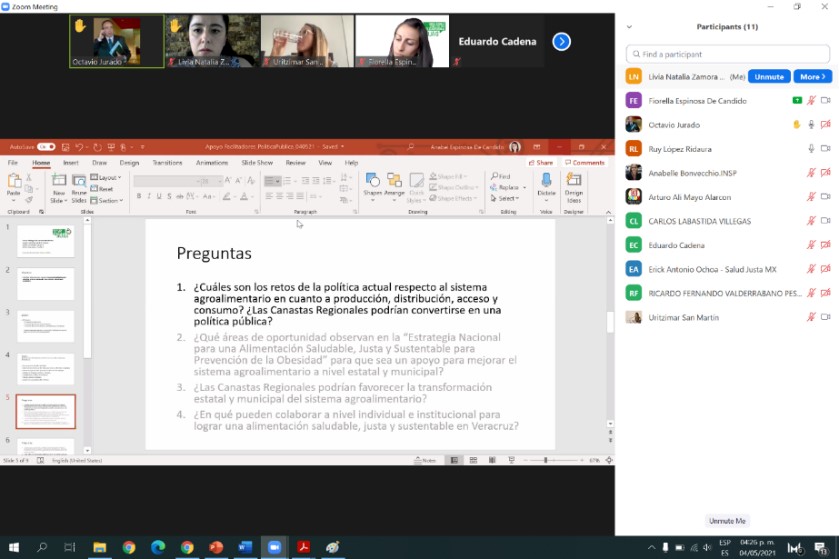Click the next-page arrow on video strip
The height and width of the screenshot is (559, 839).
(x=562, y=41)
